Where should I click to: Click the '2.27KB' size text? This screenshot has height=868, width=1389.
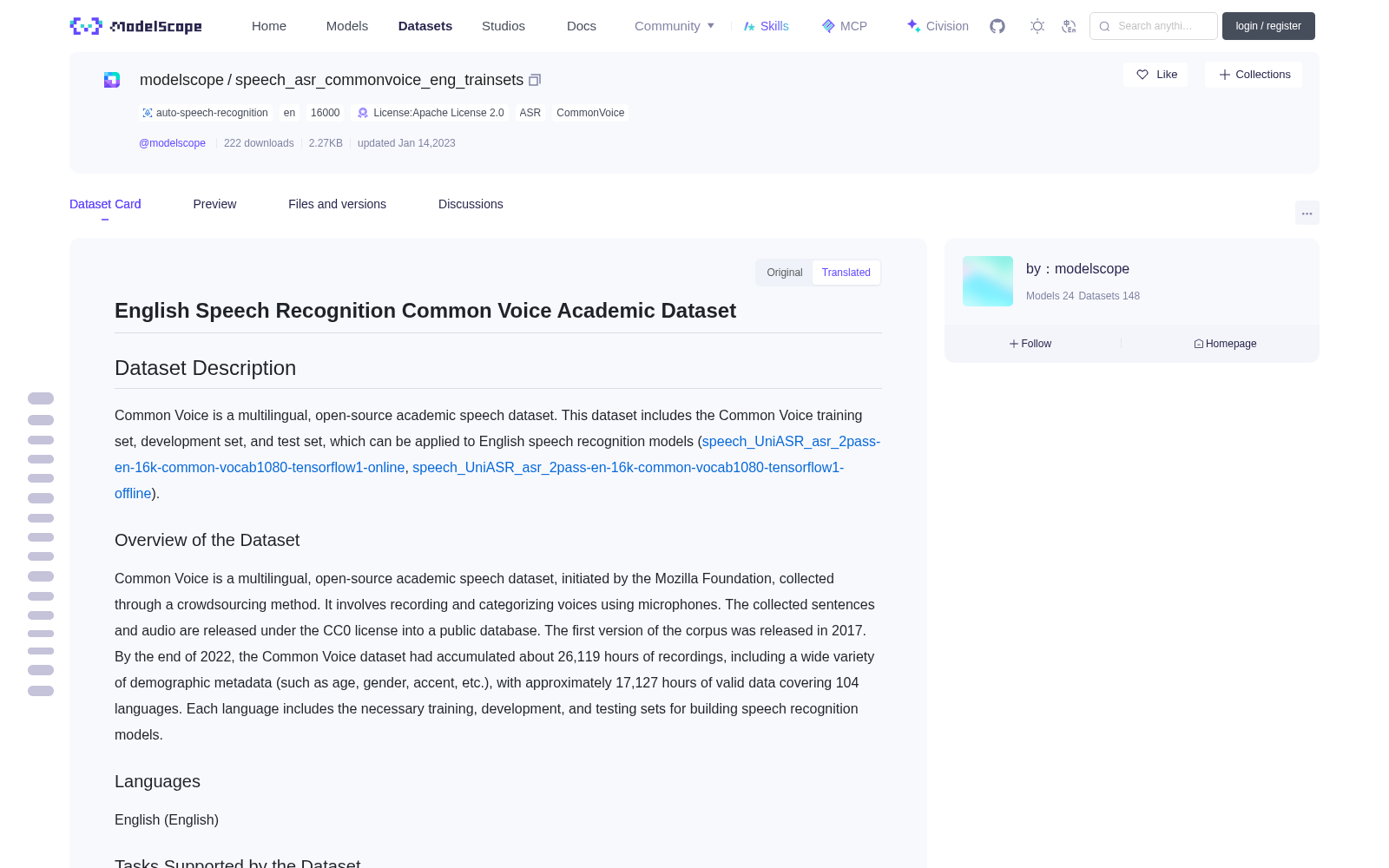pos(326,143)
